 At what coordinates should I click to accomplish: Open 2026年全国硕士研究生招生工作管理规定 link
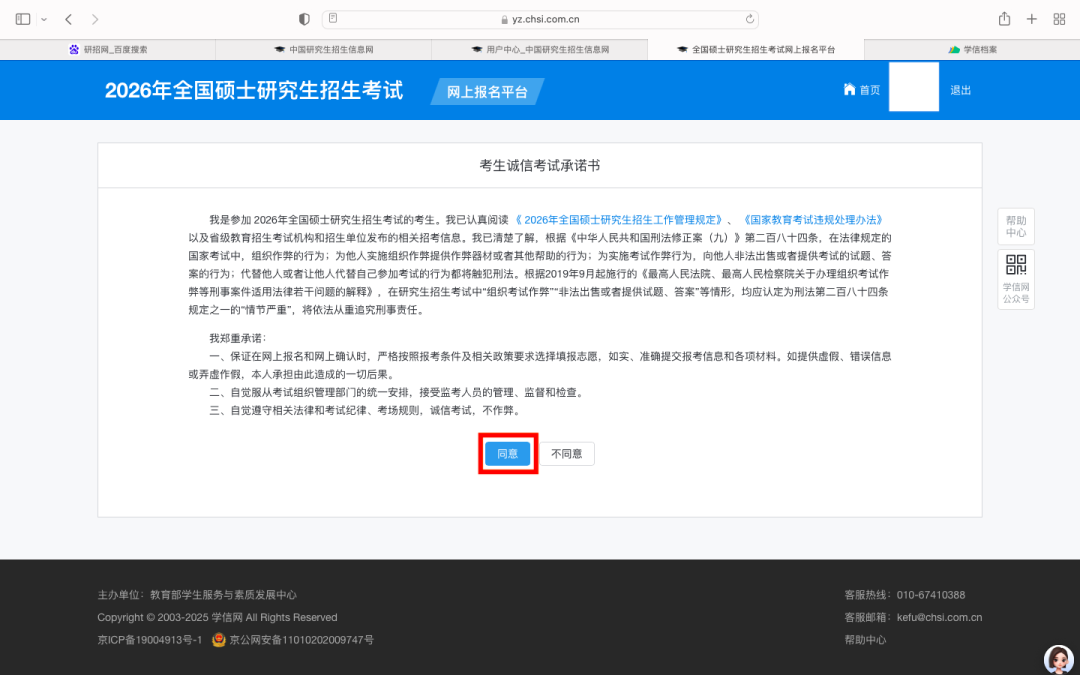pyautogui.click(x=618, y=219)
